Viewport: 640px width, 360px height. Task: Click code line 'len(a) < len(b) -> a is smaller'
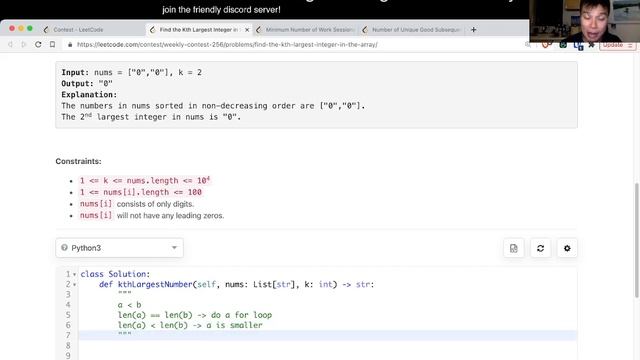tap(190, 325)
